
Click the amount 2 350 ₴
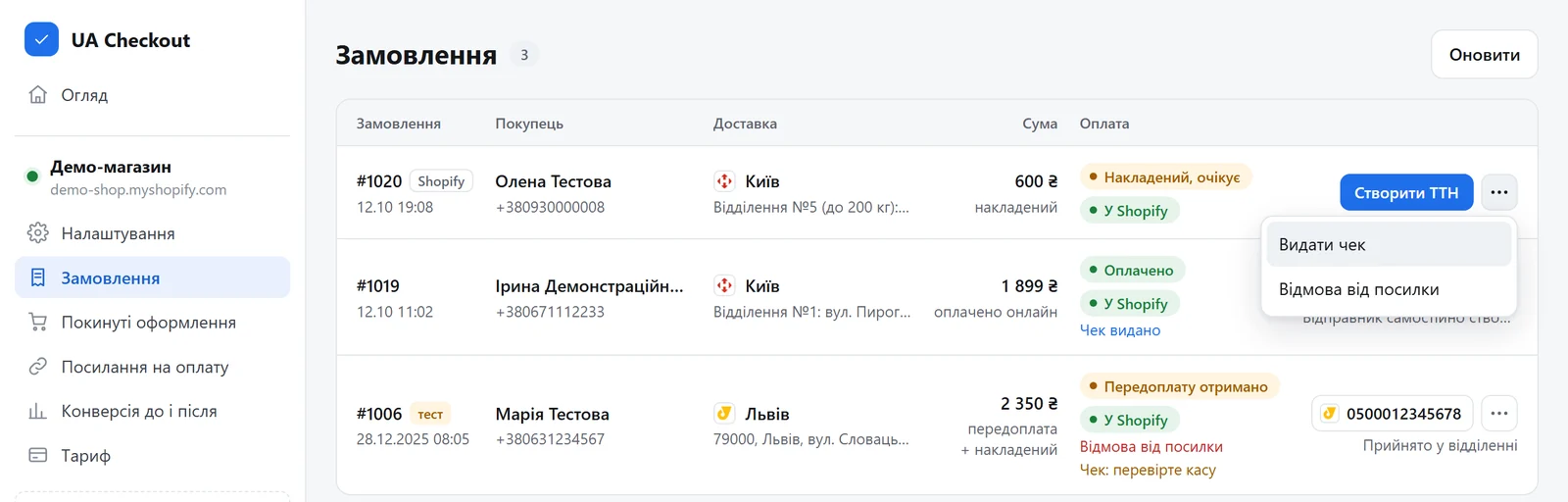point(1029,404)
